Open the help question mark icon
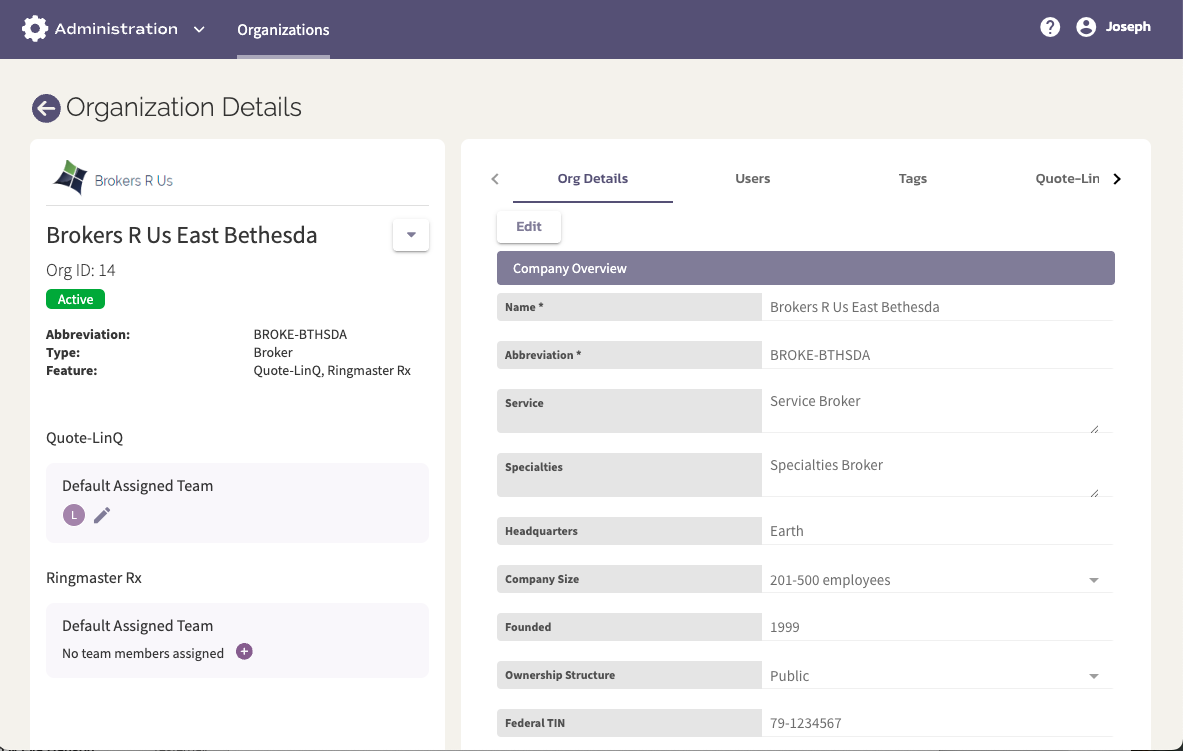 [1049, 27]
